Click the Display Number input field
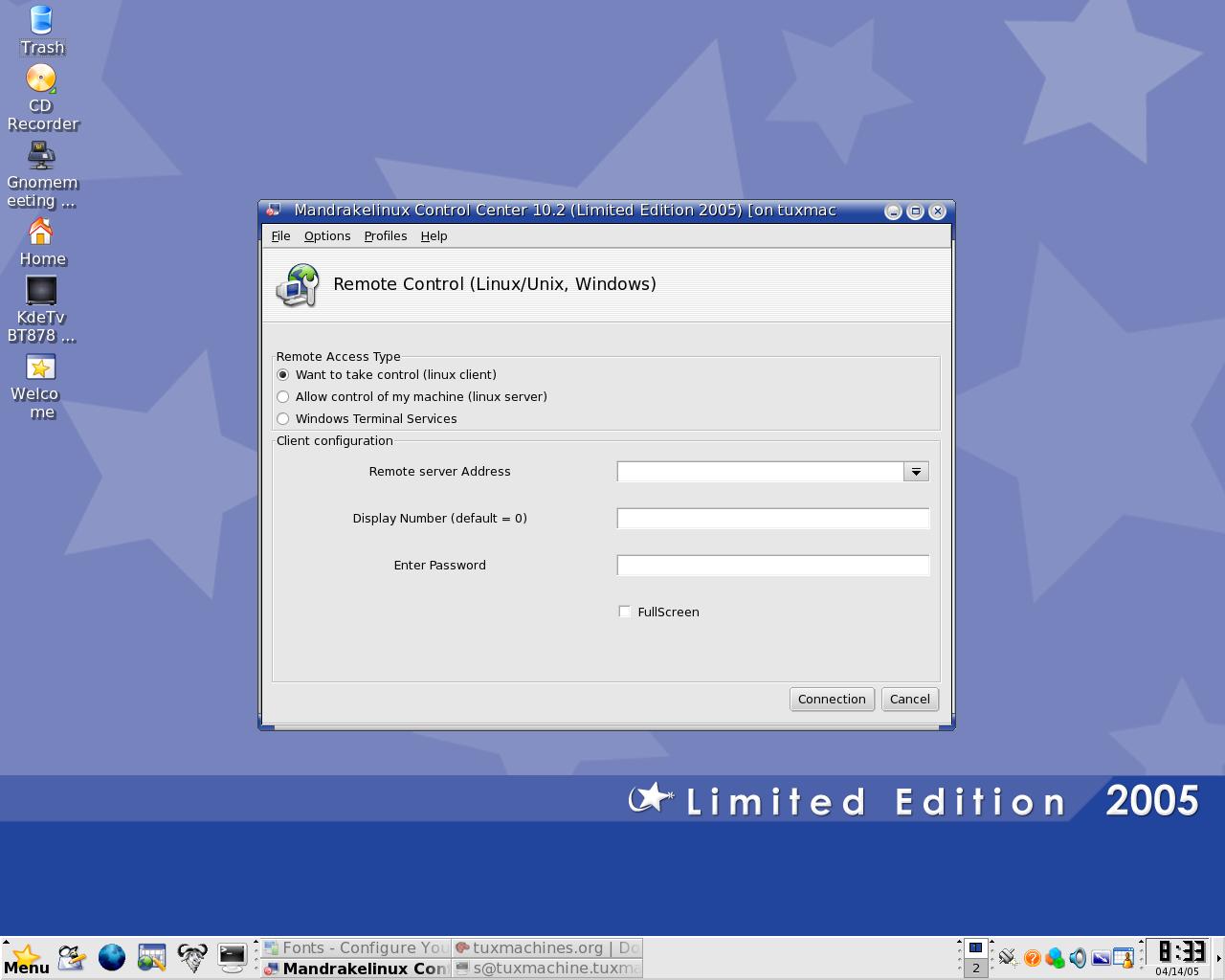Image resolution: width=1225 pixels, height=980 pixels. click(773, 519)
